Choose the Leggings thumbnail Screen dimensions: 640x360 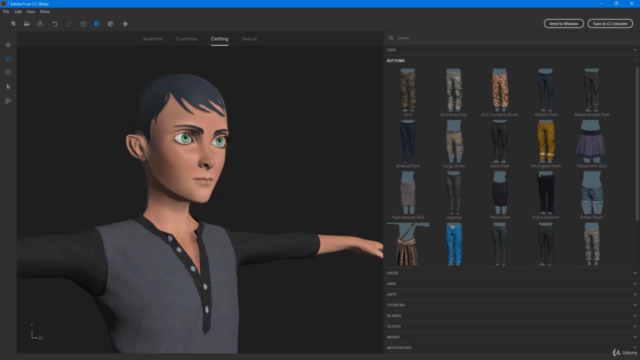tap(454, 193)
